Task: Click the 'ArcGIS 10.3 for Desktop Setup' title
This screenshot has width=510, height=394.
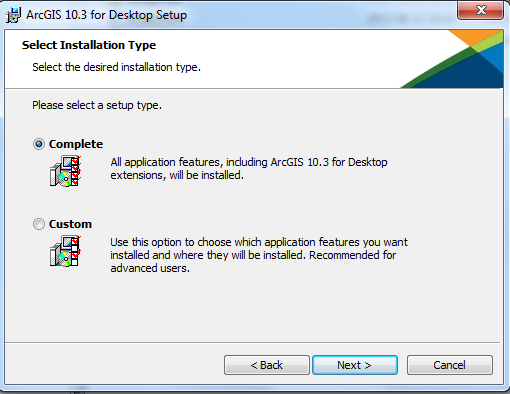Action: pyautogui.click(x=107, y=15)
